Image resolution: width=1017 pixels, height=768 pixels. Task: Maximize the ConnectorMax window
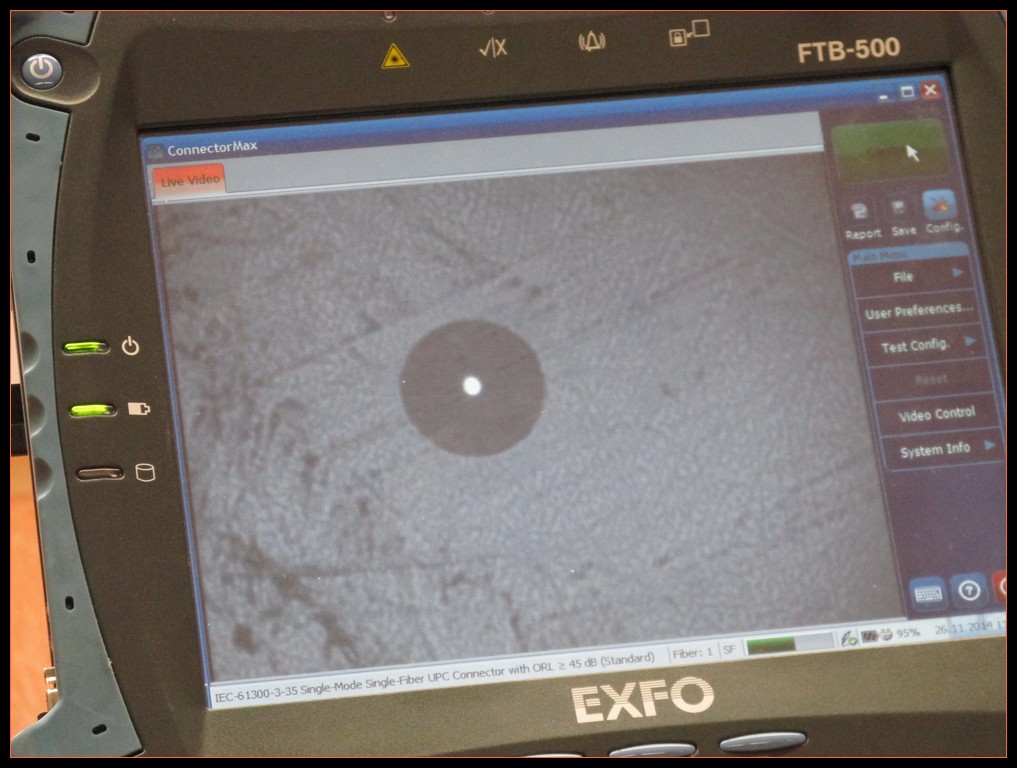(x=907, y=93)
